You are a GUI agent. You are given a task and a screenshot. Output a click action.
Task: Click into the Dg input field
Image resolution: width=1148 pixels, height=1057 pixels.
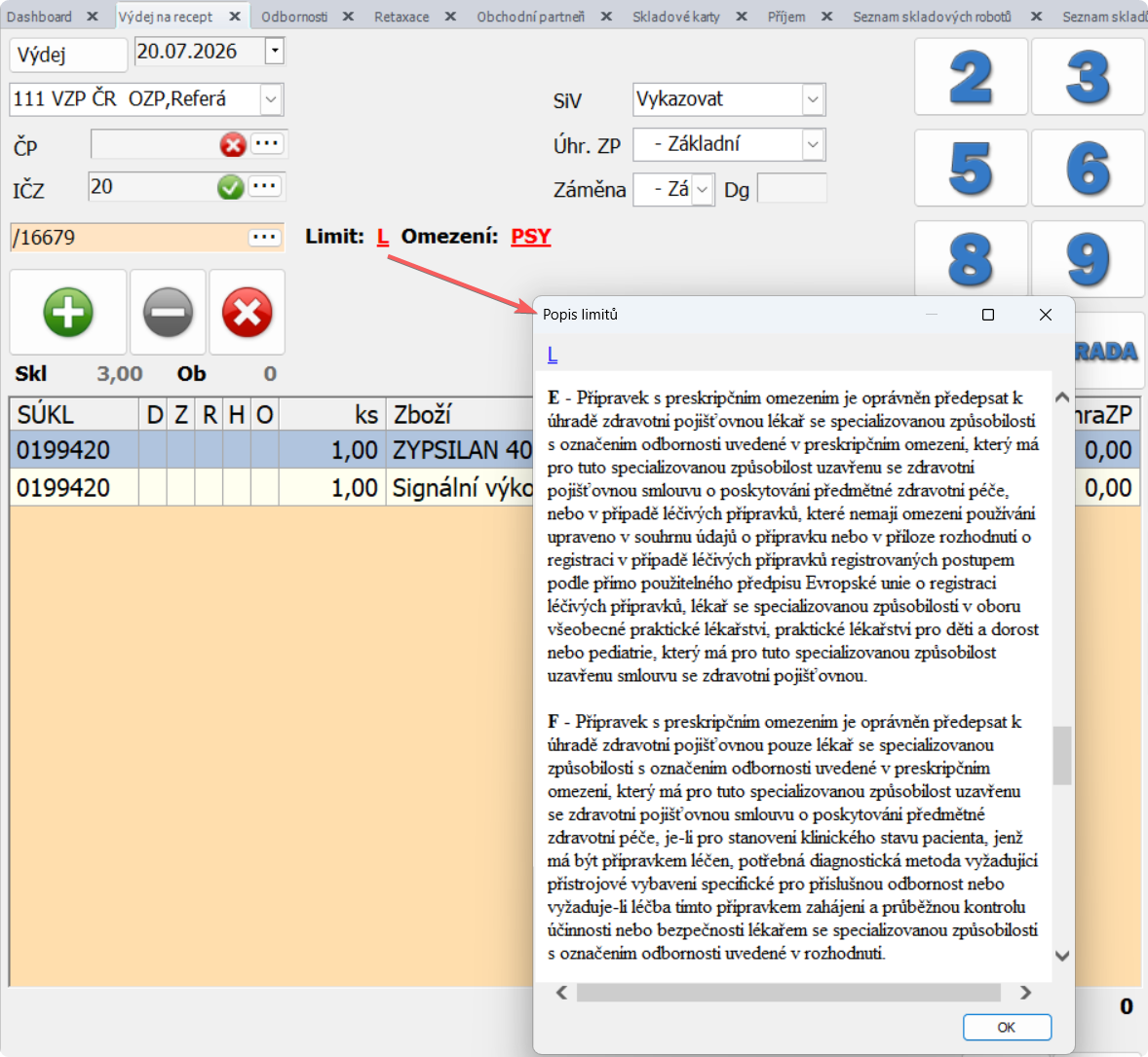[x=792, y=188]
